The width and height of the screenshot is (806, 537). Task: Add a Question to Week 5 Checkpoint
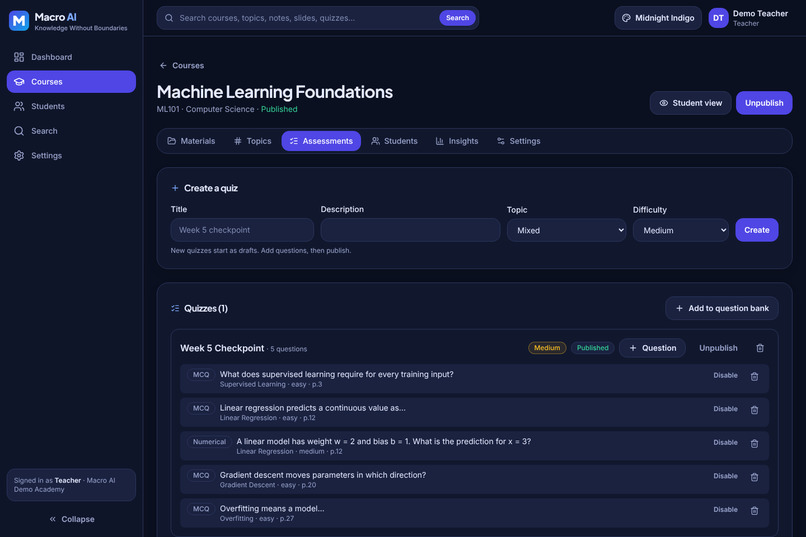(652, 348)
